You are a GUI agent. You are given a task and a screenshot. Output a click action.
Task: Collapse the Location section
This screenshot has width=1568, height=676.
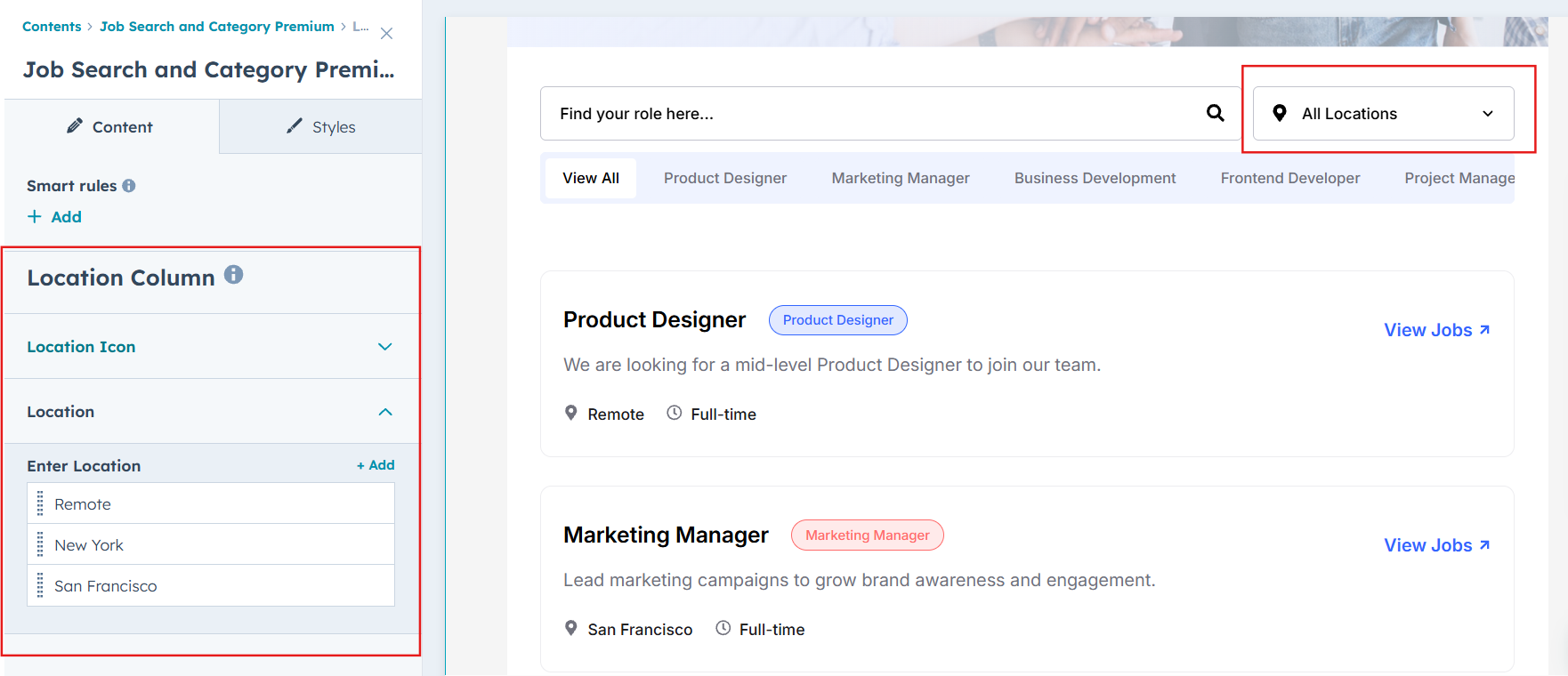[x=384, y=412]
